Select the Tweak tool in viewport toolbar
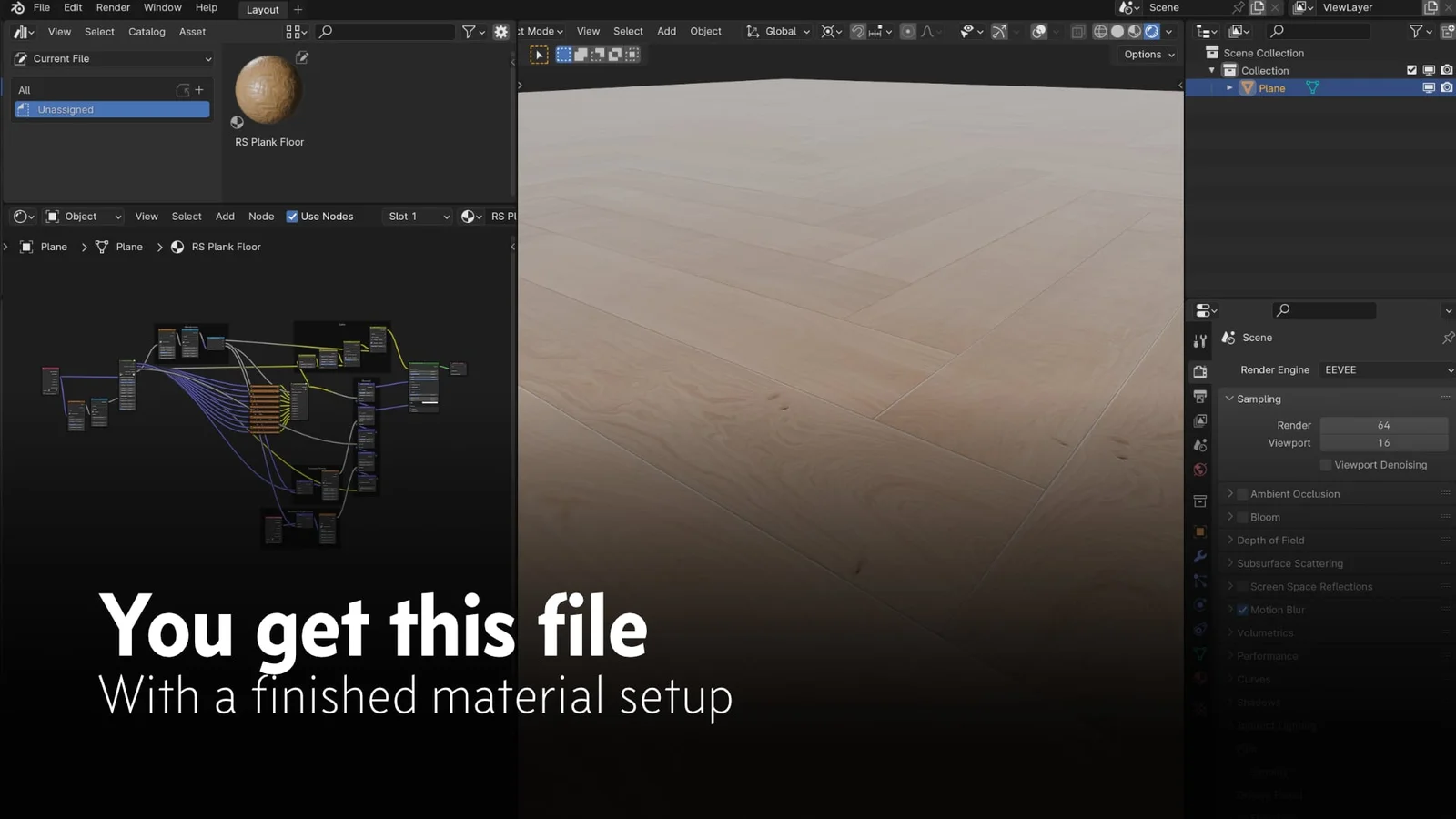Image resolution: width=1456 pixels, height=819 pixels. point(539,54)
